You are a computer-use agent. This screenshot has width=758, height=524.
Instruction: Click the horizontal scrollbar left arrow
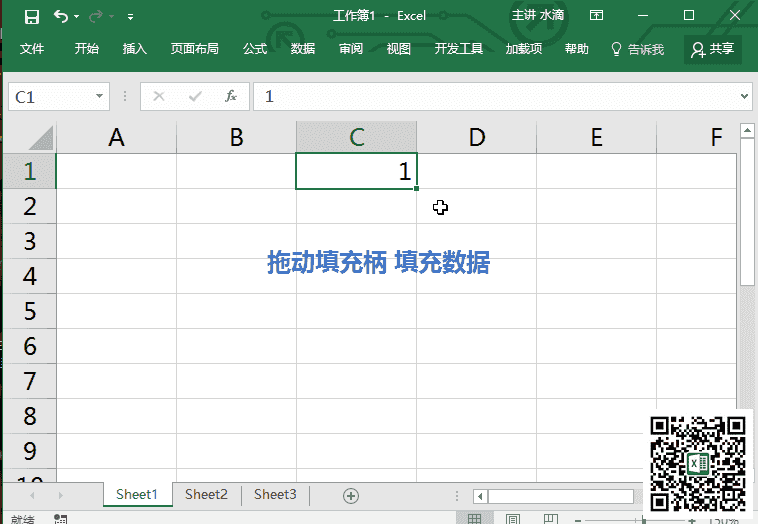point(480,496)
